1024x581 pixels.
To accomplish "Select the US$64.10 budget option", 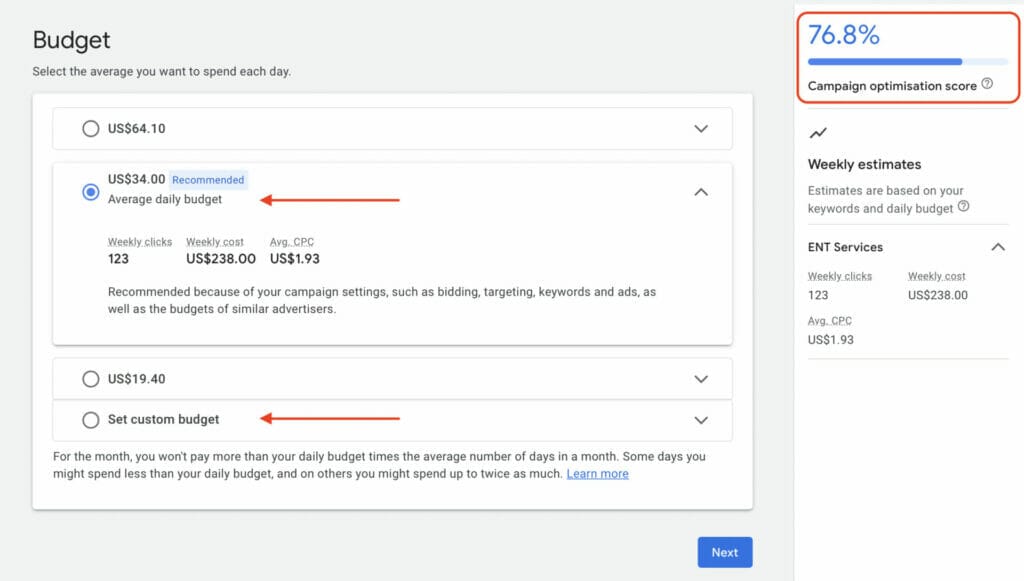I will click(91, 128).
